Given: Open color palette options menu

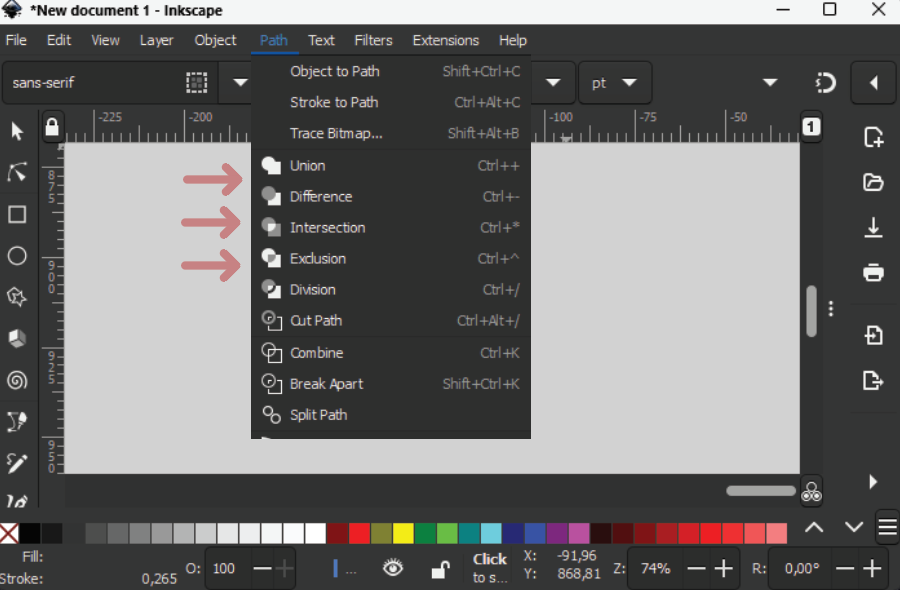Looking at the screenshot, I should click(x=887, y=527).
